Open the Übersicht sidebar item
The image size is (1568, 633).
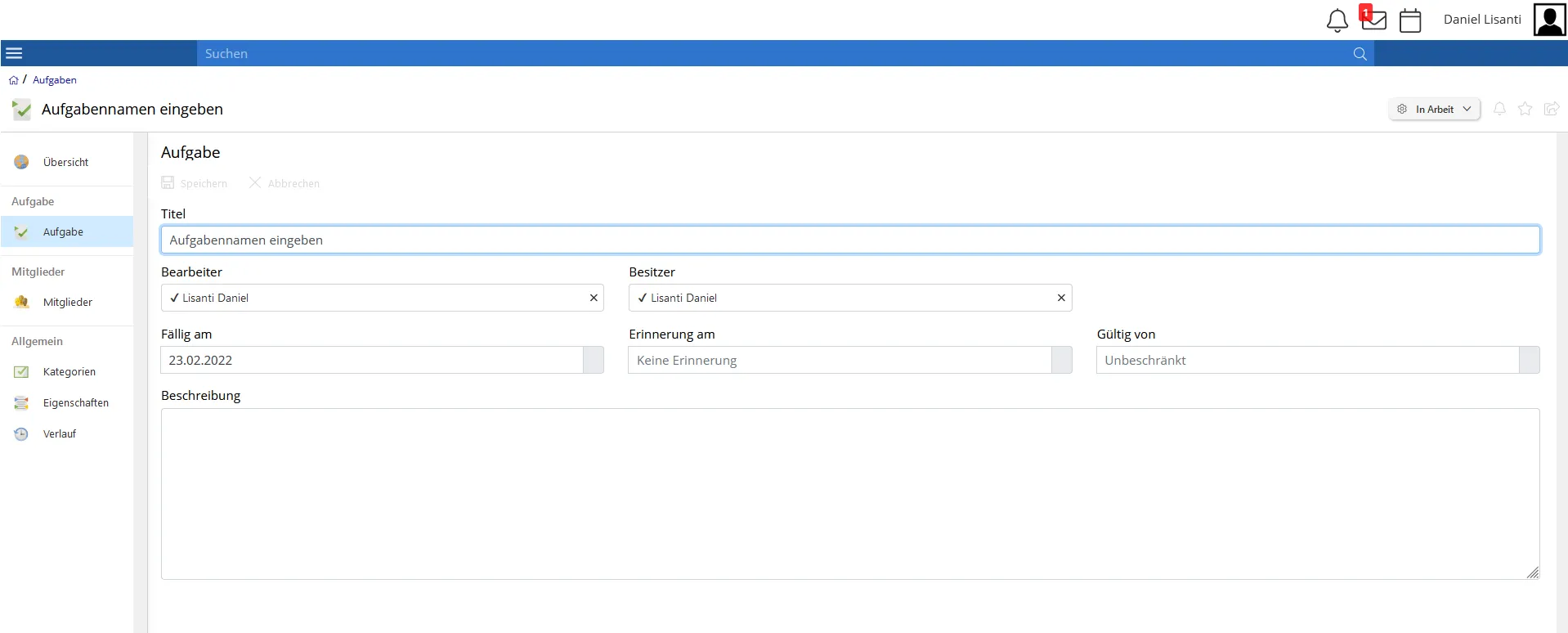tap(66, 163)
